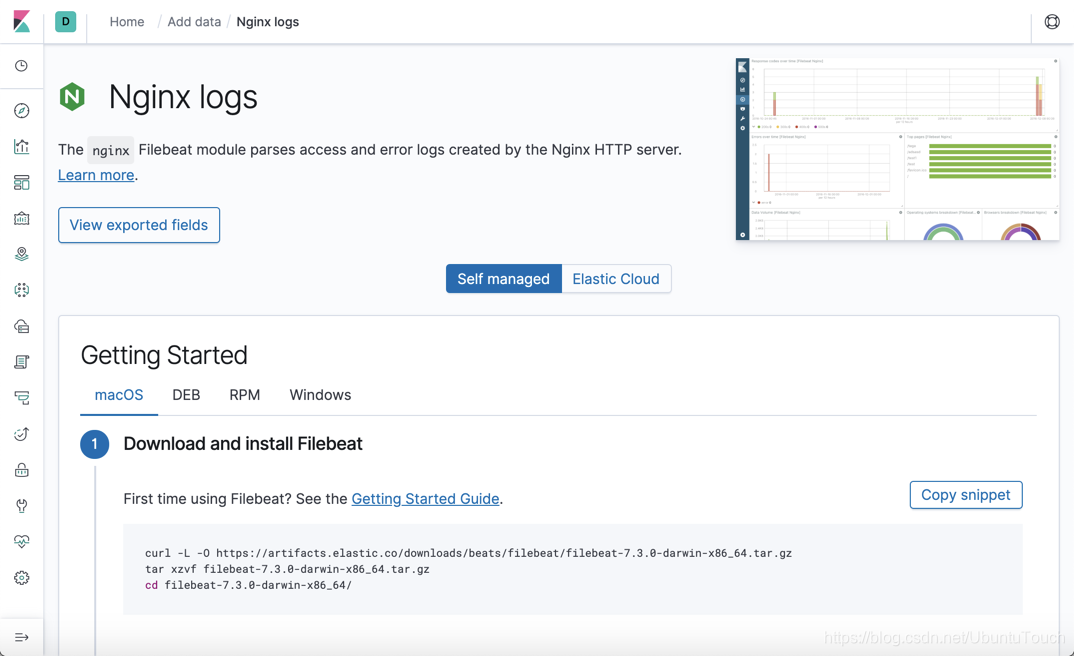This screenshot has height=656, width=1074.
Task: Open the help menu at top right
Action: coord(1051,21)
